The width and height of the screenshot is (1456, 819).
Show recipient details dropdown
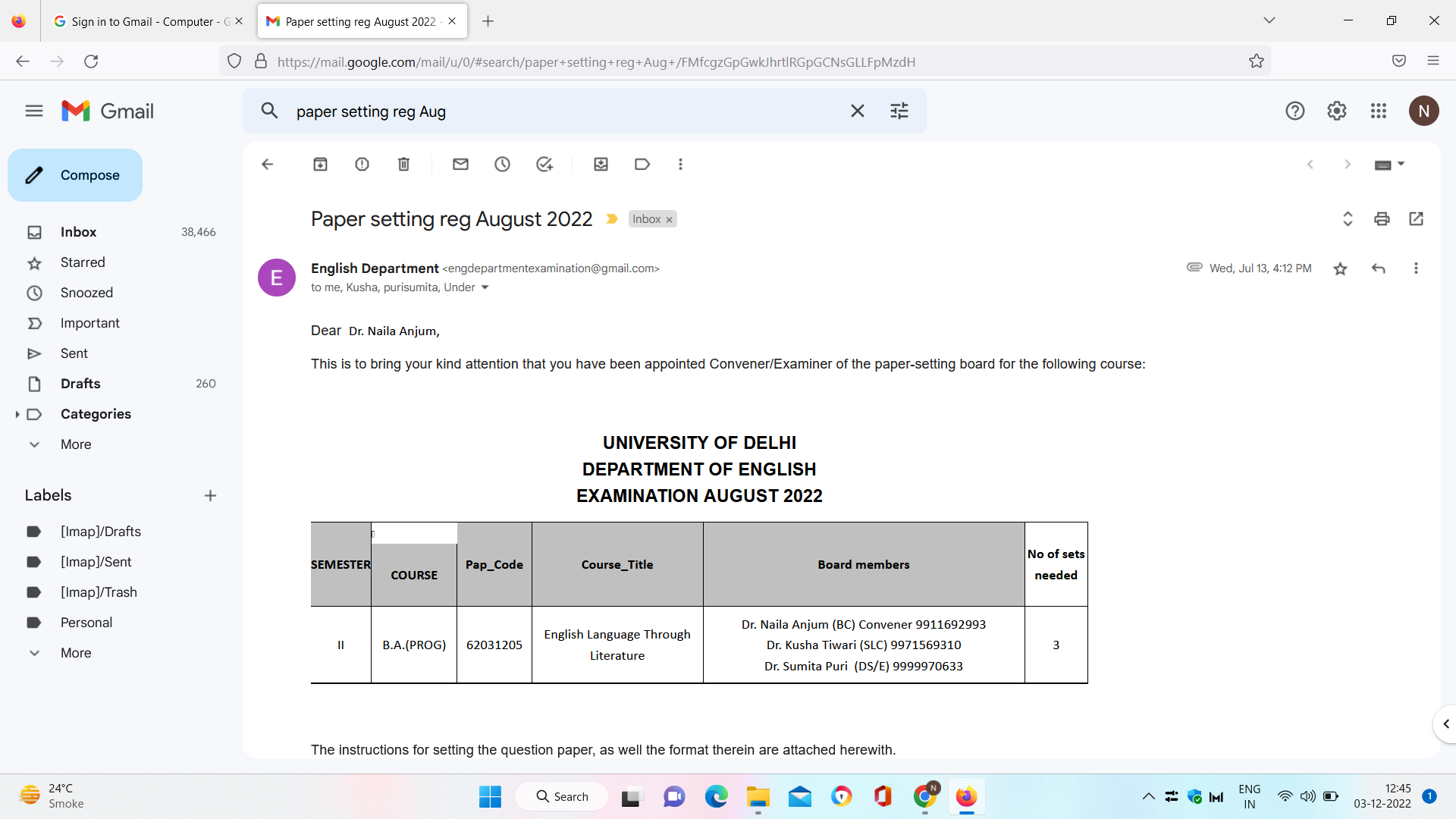(485, 287)
